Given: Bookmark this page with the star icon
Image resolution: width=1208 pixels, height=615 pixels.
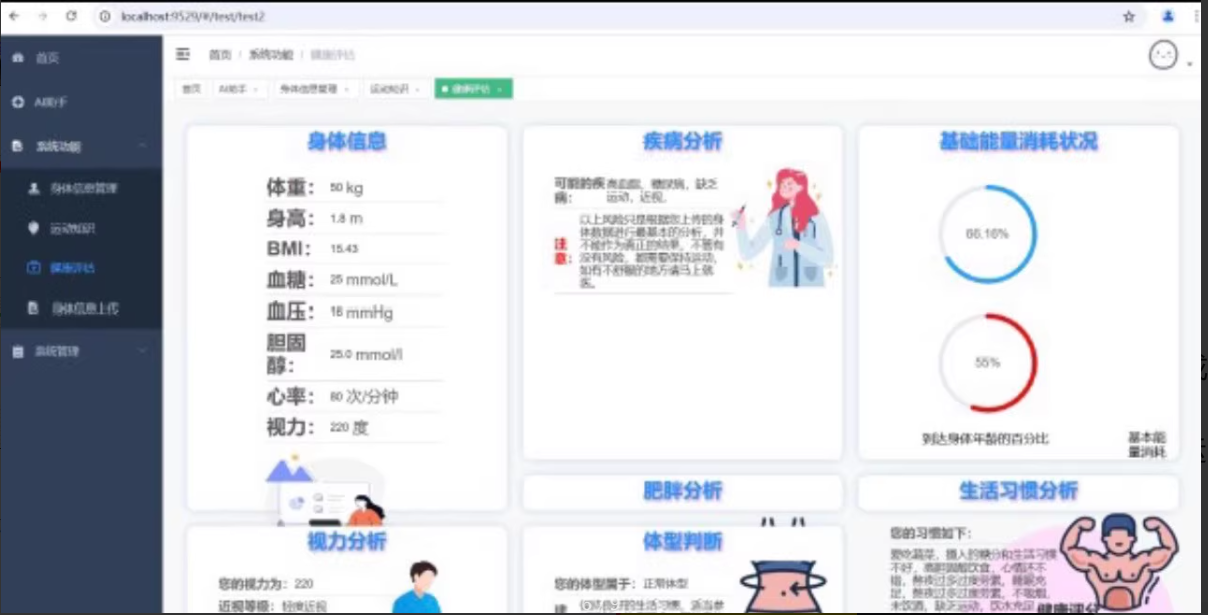Looking at the screenshot, I should pyautogui.click(x=1129, y=17).
